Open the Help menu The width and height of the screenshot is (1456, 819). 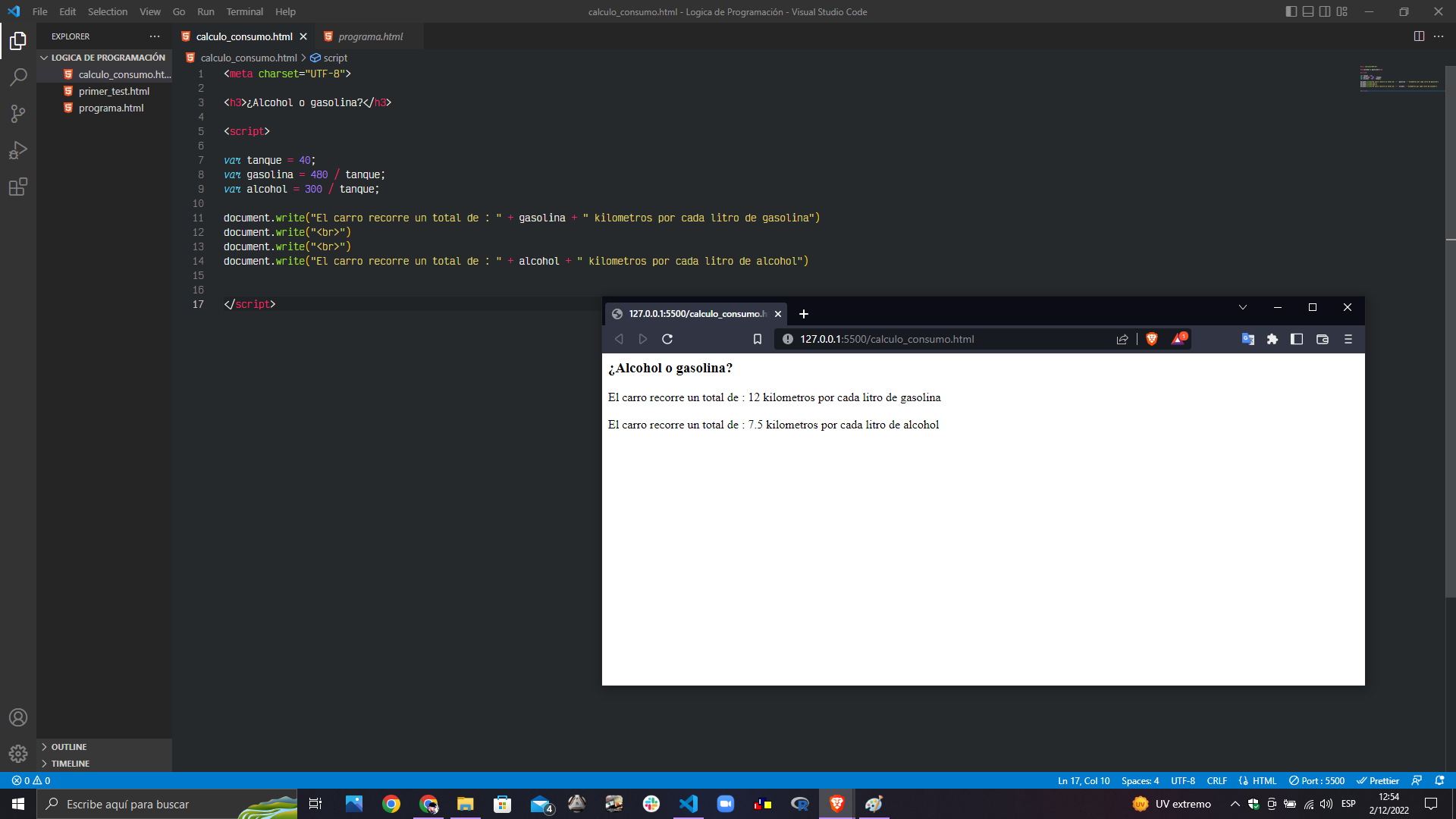pyautogui.click(x=285, y=11)
